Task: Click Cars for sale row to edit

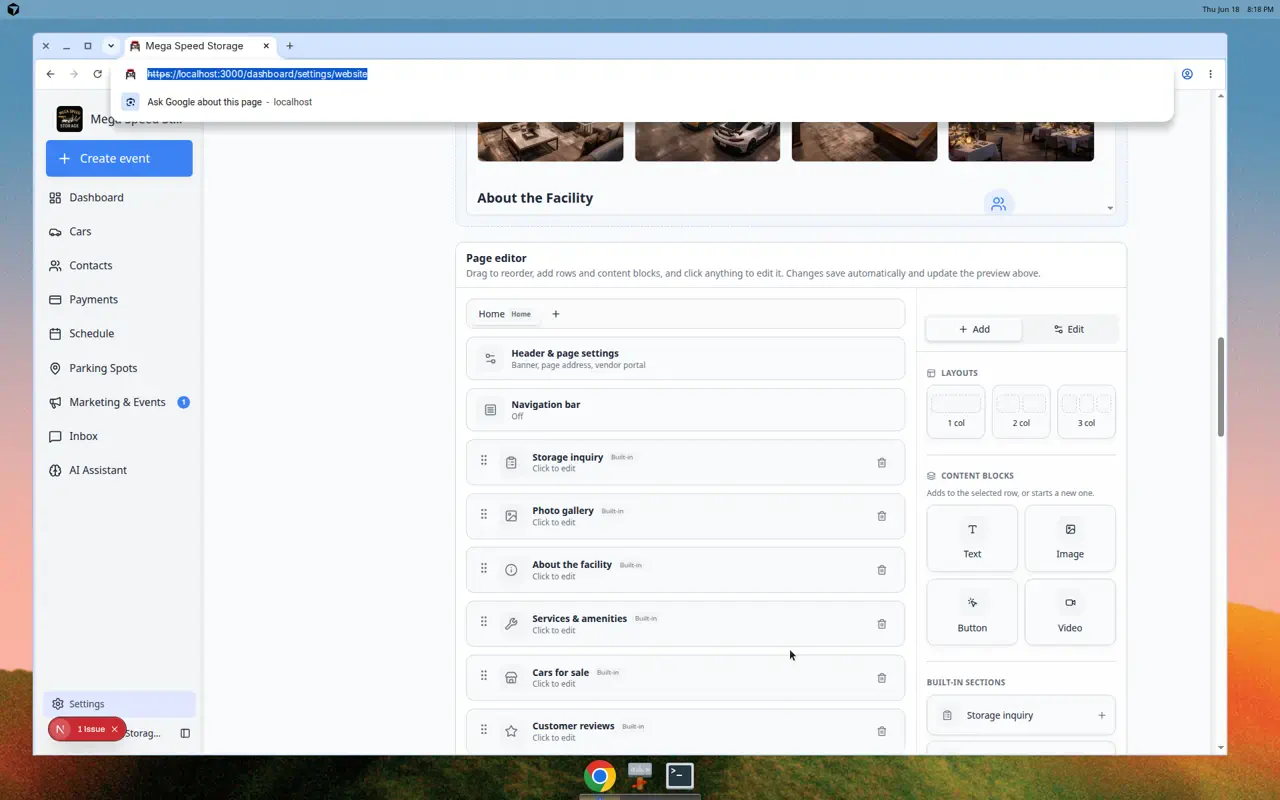Action: point(685,677)
